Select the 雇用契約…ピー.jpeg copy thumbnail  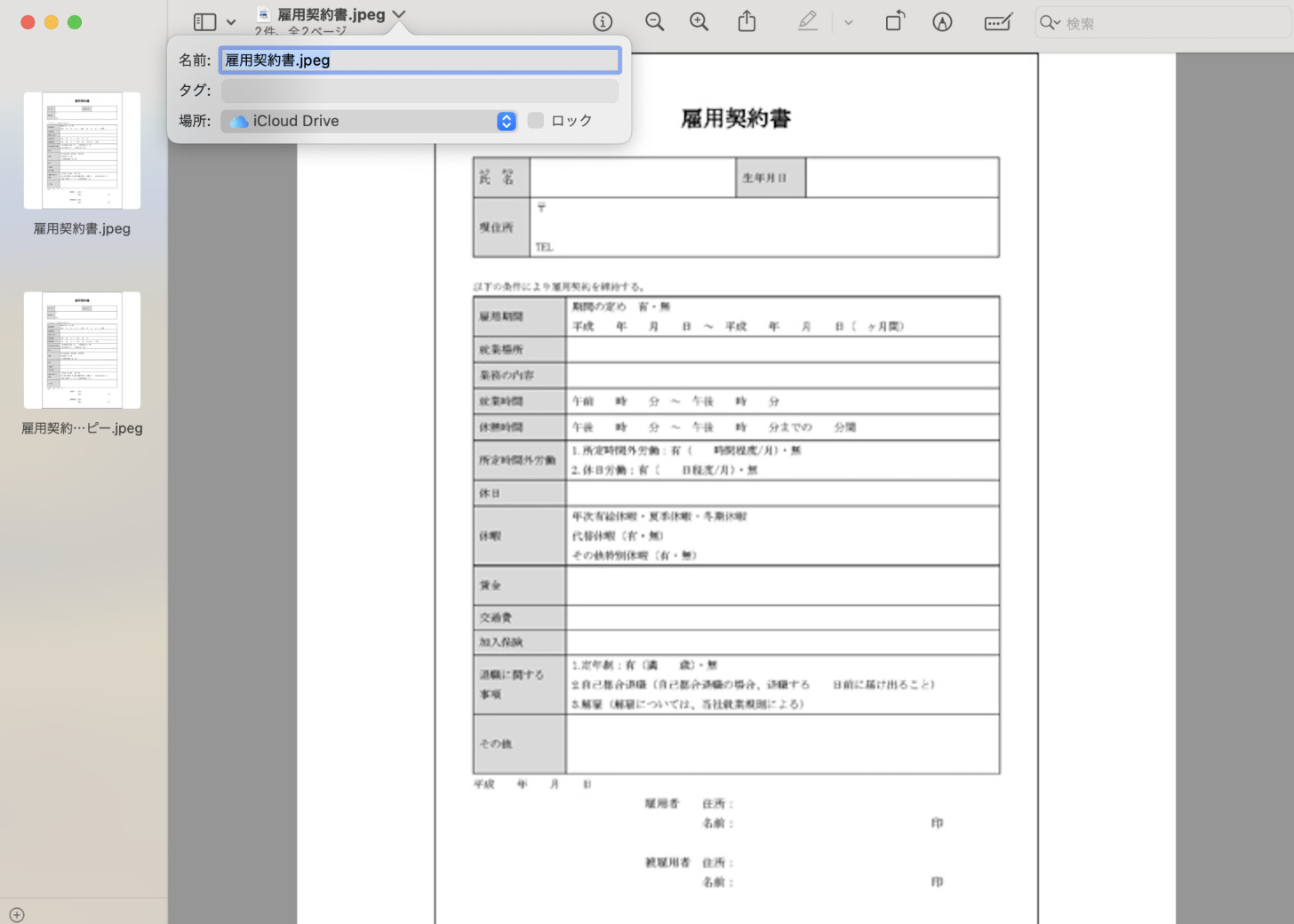pyautogui.click(x=82, y=350)
